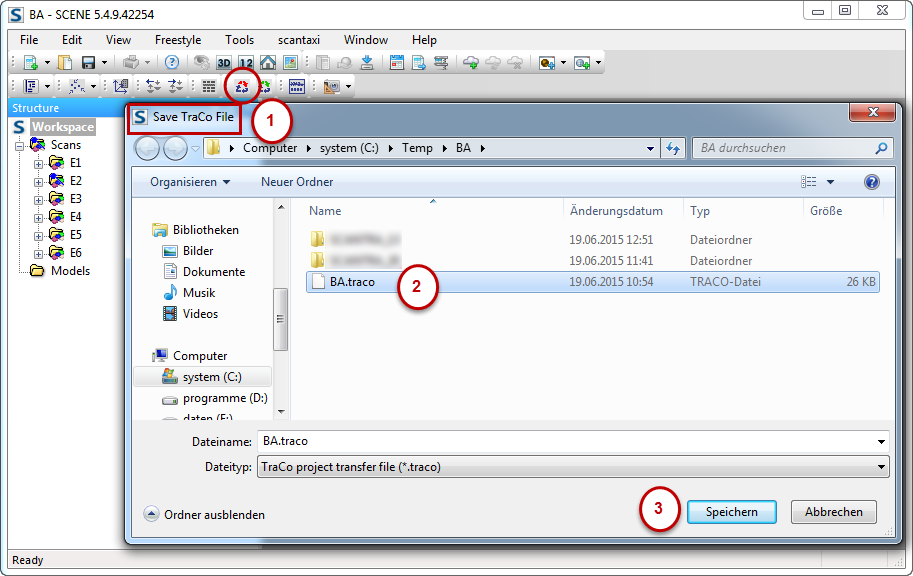The height and width of the screenshot is (576, 913).
Task: Select programme (D:) drive
Action: [215, 398]
